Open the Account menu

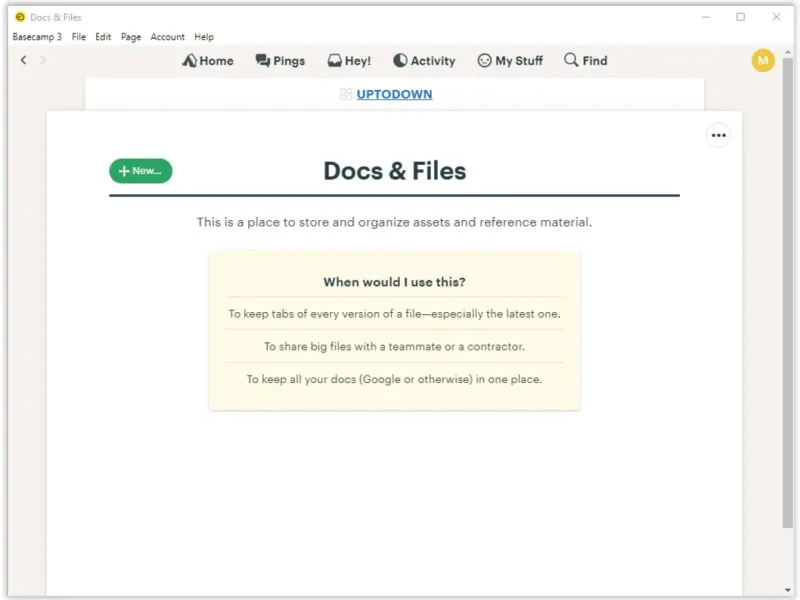pos(167,37)
